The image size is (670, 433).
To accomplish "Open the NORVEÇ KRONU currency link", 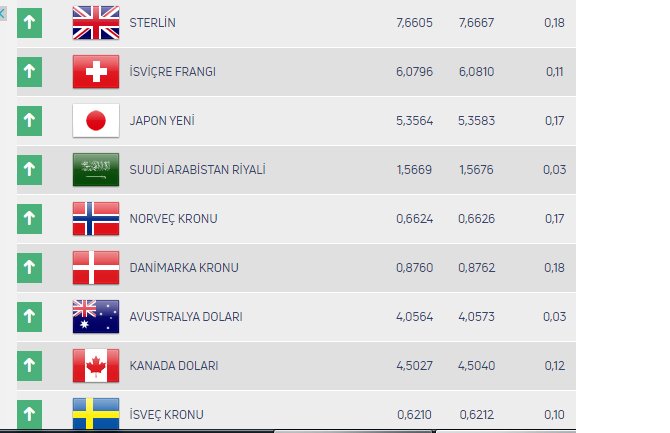I will (x=173, y=218).
